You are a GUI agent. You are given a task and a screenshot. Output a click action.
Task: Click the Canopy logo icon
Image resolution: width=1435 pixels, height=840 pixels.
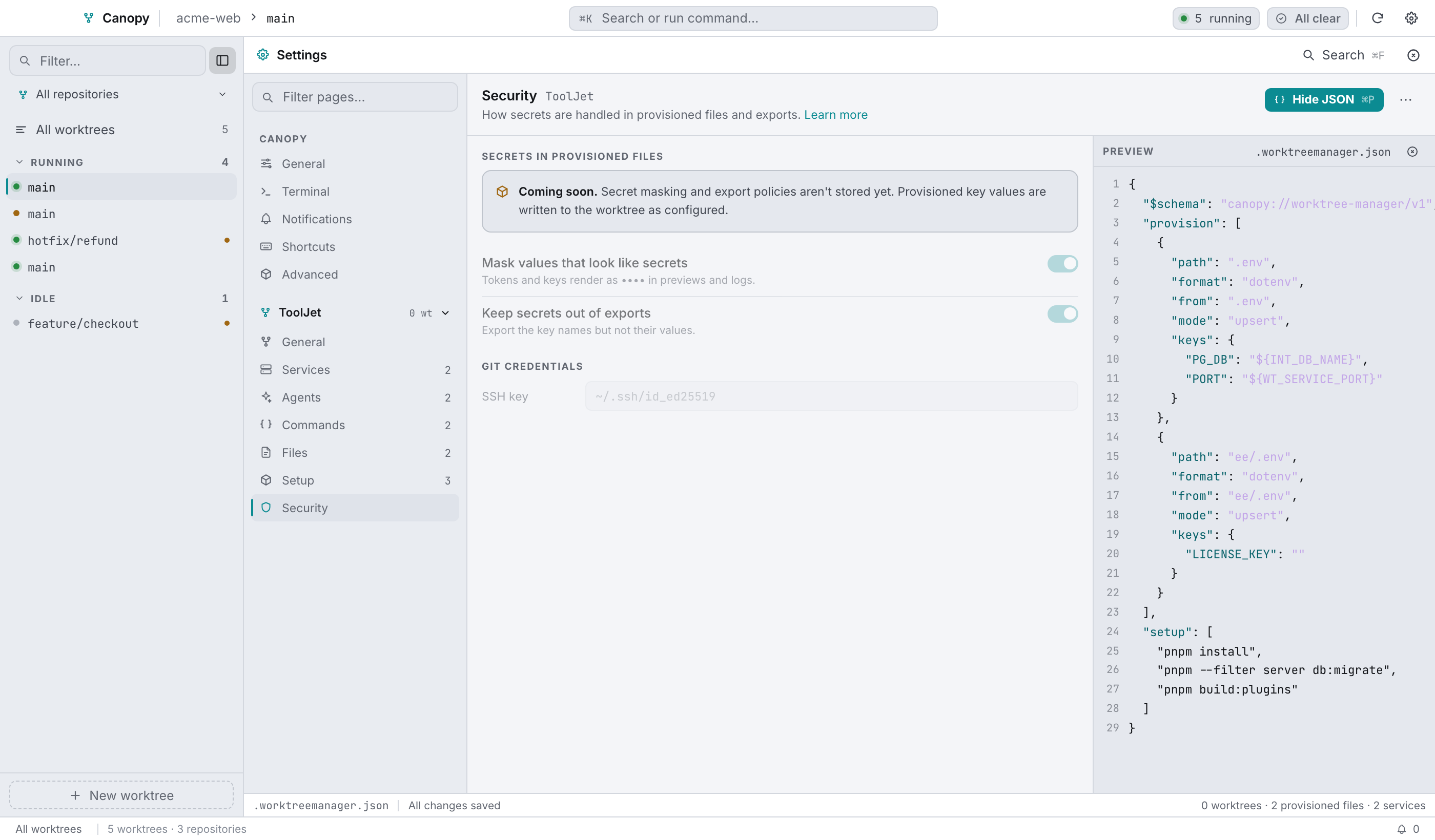click(x=88, y=18)
